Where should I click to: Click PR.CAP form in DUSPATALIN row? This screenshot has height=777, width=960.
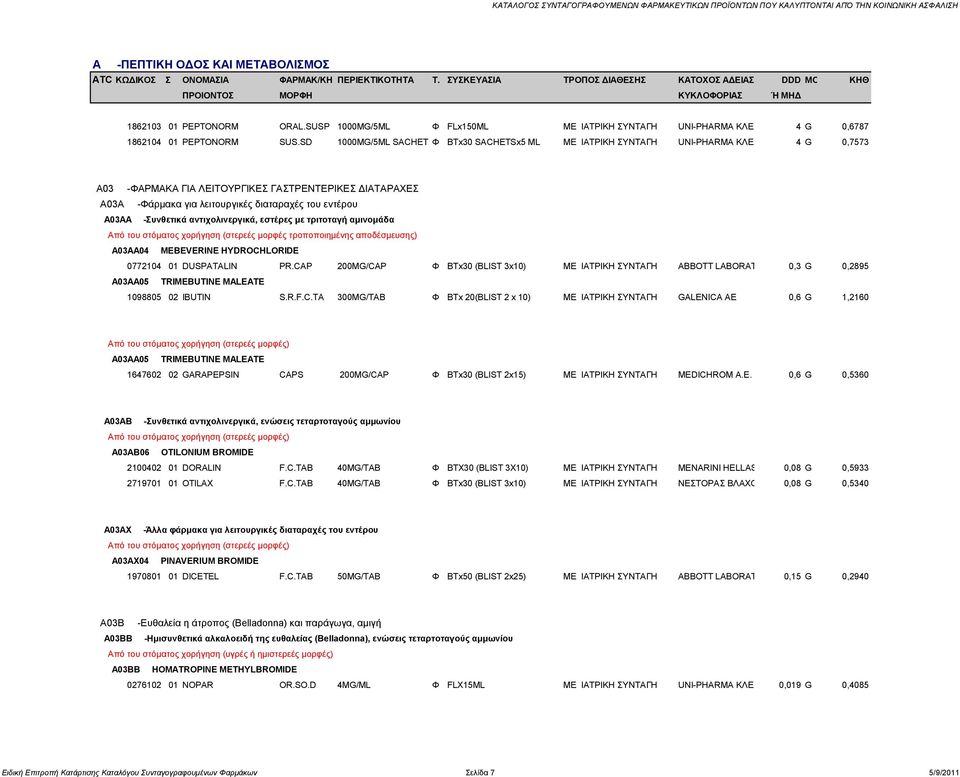[296, 266]
